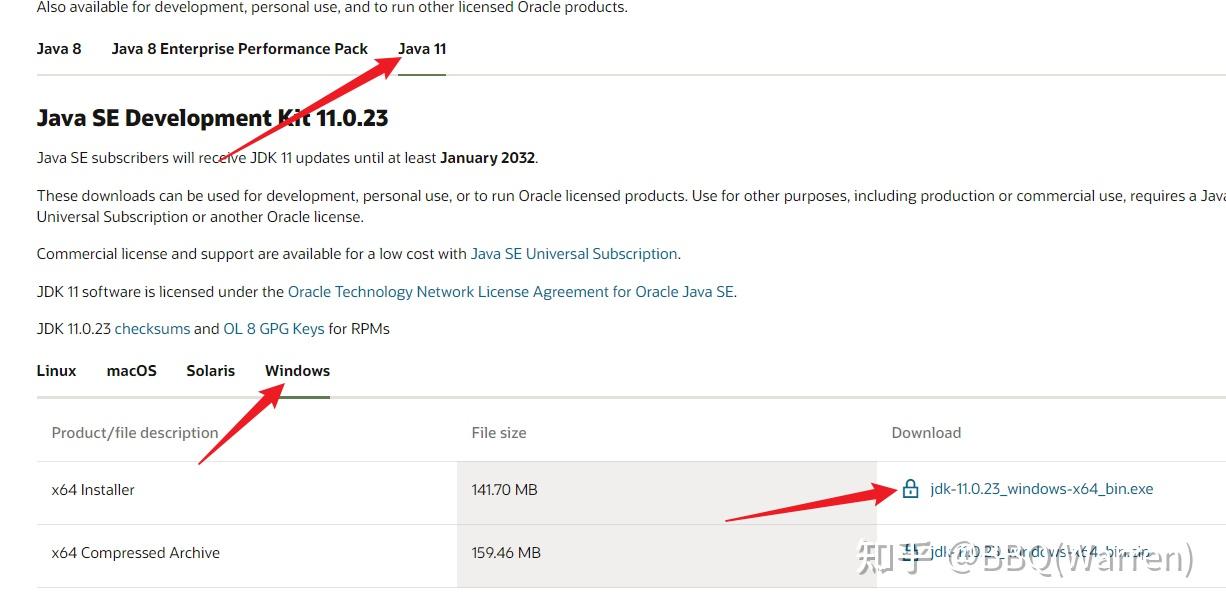Select the Java 11 tab
The image size is (1226, 610).
coord(422,48)
